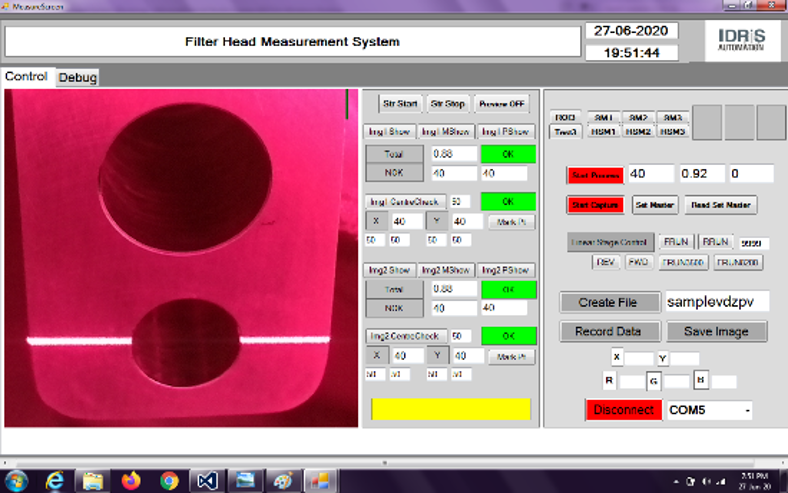Click the Str Start button
This screenshot has width=788, height=493.
tap(400, 104)
